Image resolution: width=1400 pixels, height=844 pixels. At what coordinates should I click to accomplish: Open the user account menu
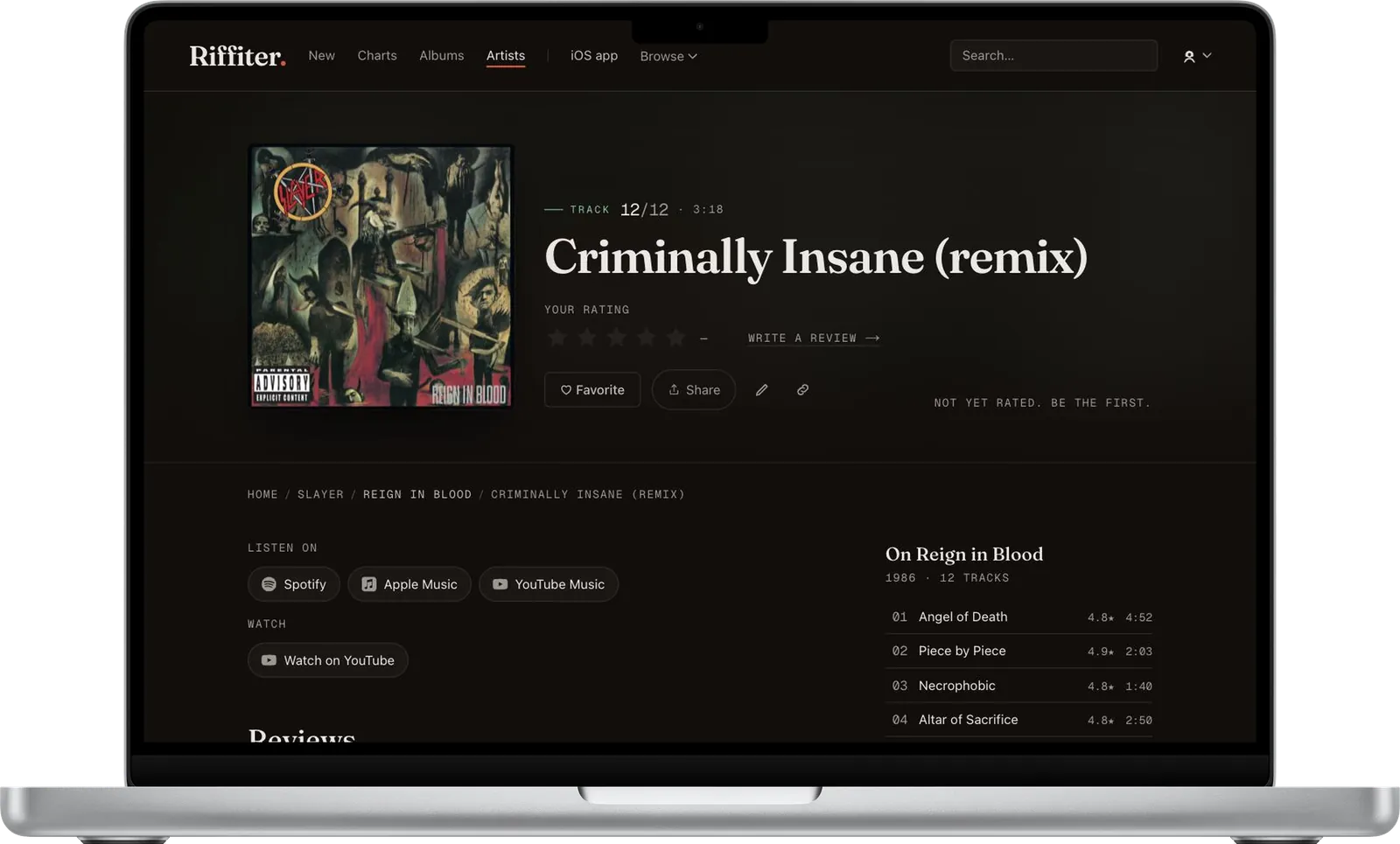pyautogui.click(x=1197, y=56)
